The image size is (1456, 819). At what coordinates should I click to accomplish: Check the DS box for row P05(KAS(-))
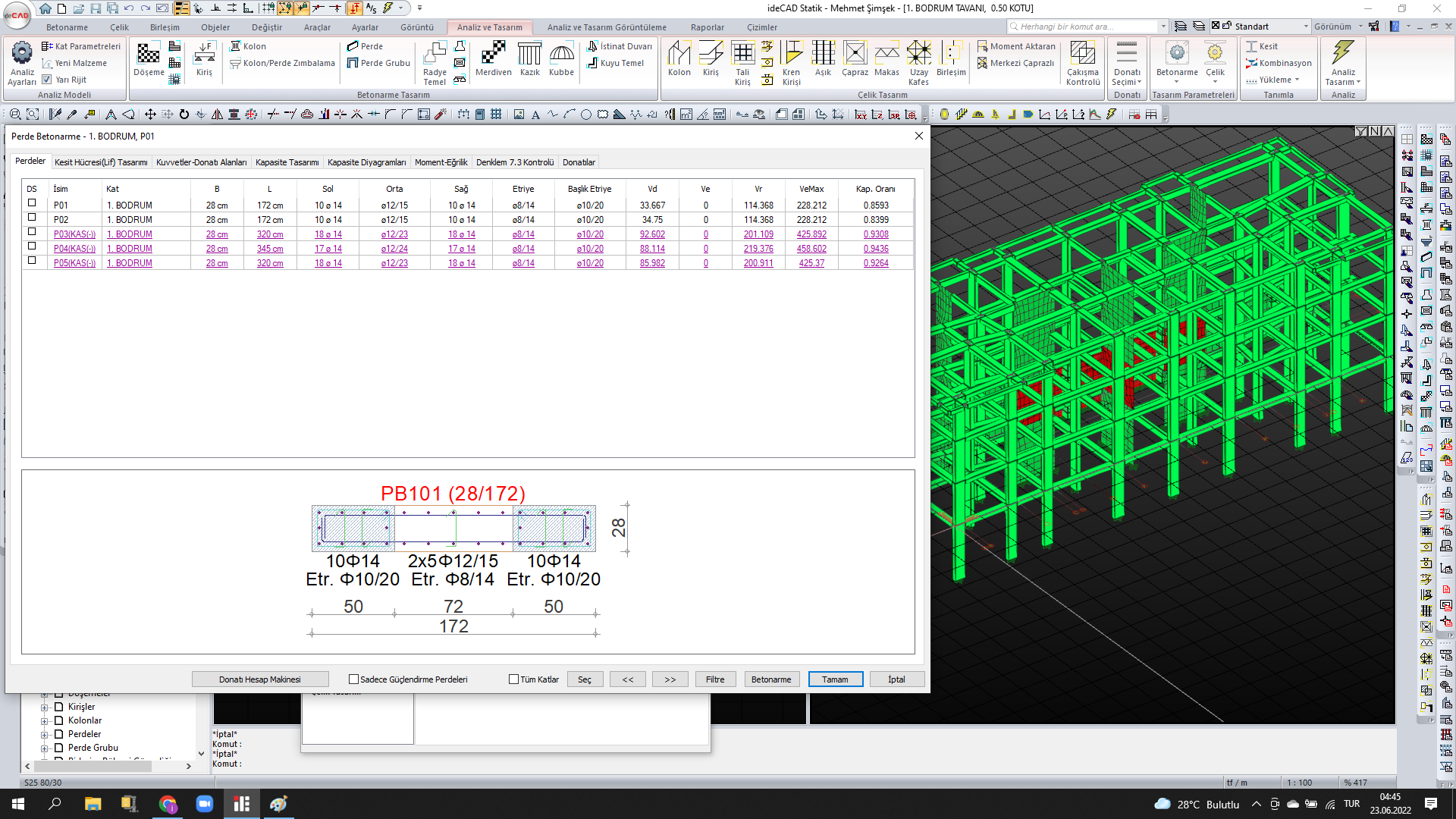[x=32, y=260]
